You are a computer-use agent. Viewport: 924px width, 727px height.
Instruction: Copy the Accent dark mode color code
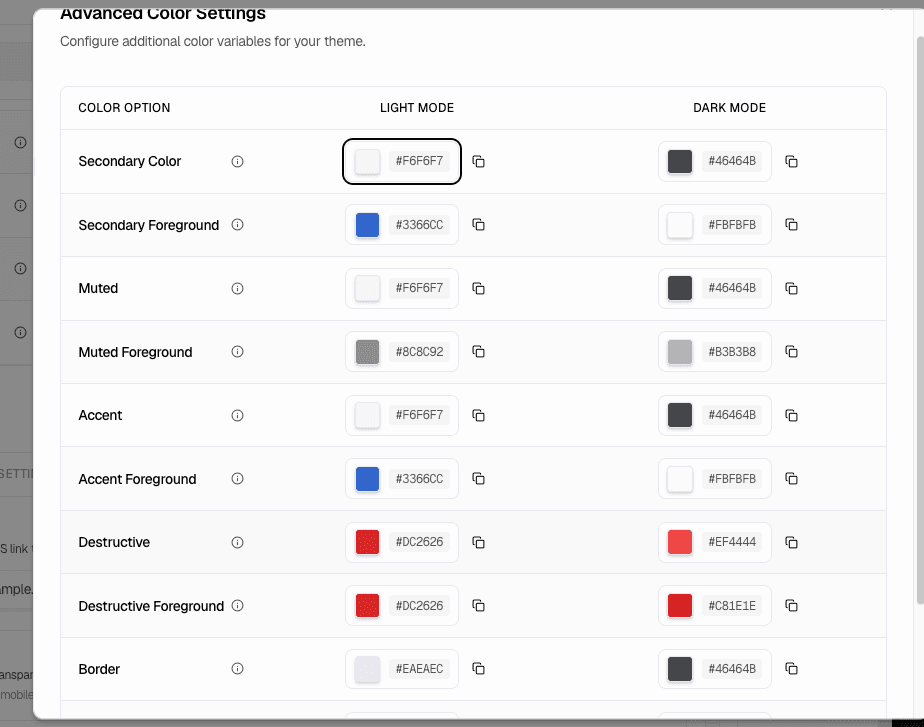click(x=791, y=415)
